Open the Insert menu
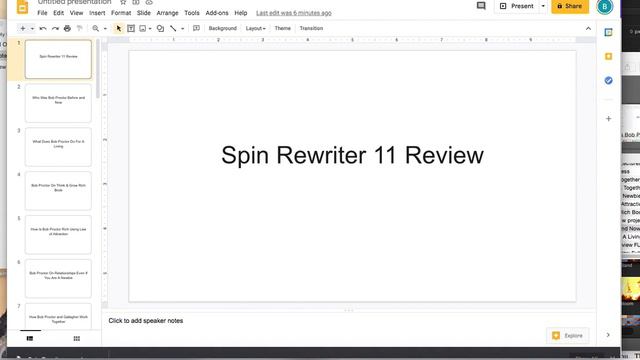 pos(97,13)
